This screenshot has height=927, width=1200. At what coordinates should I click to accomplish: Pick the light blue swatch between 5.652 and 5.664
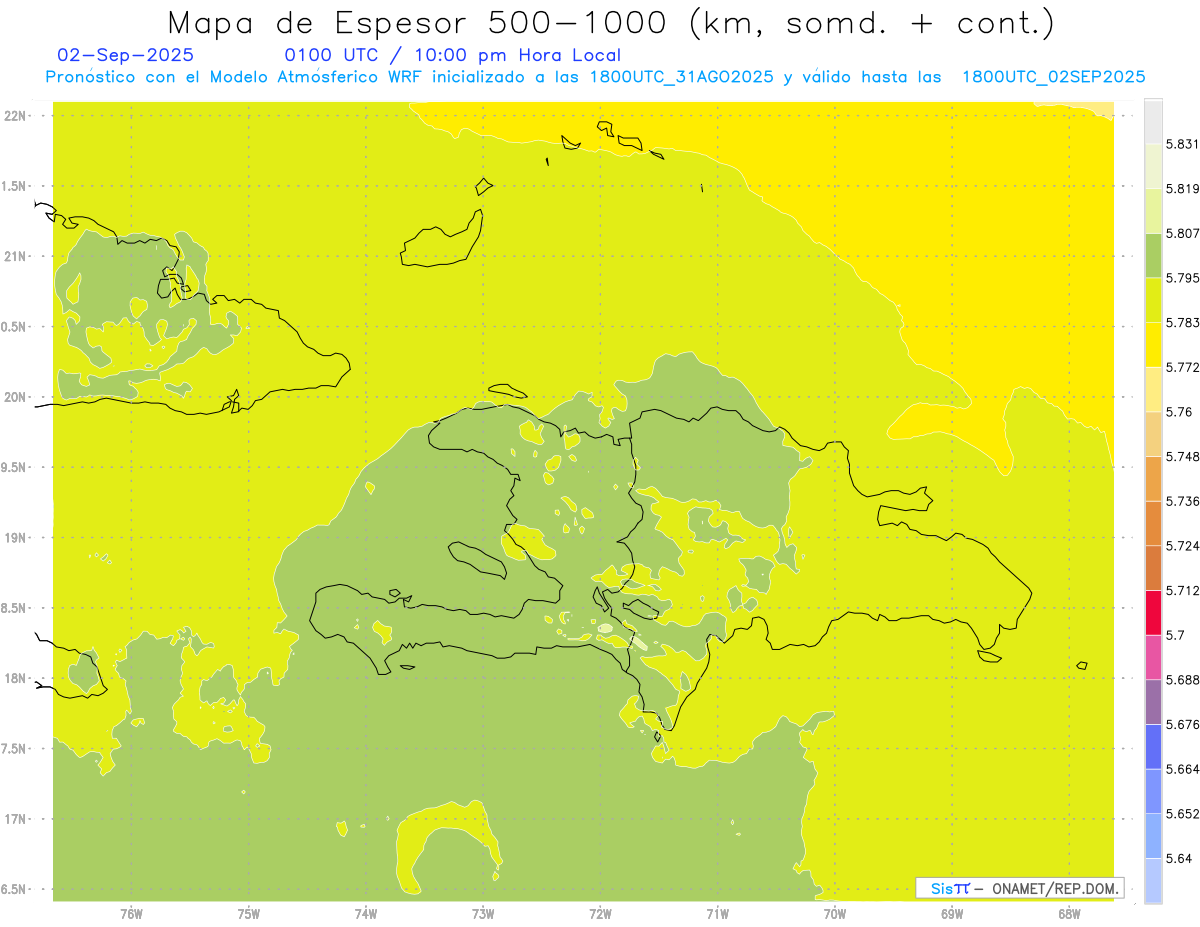[1153, 791]
